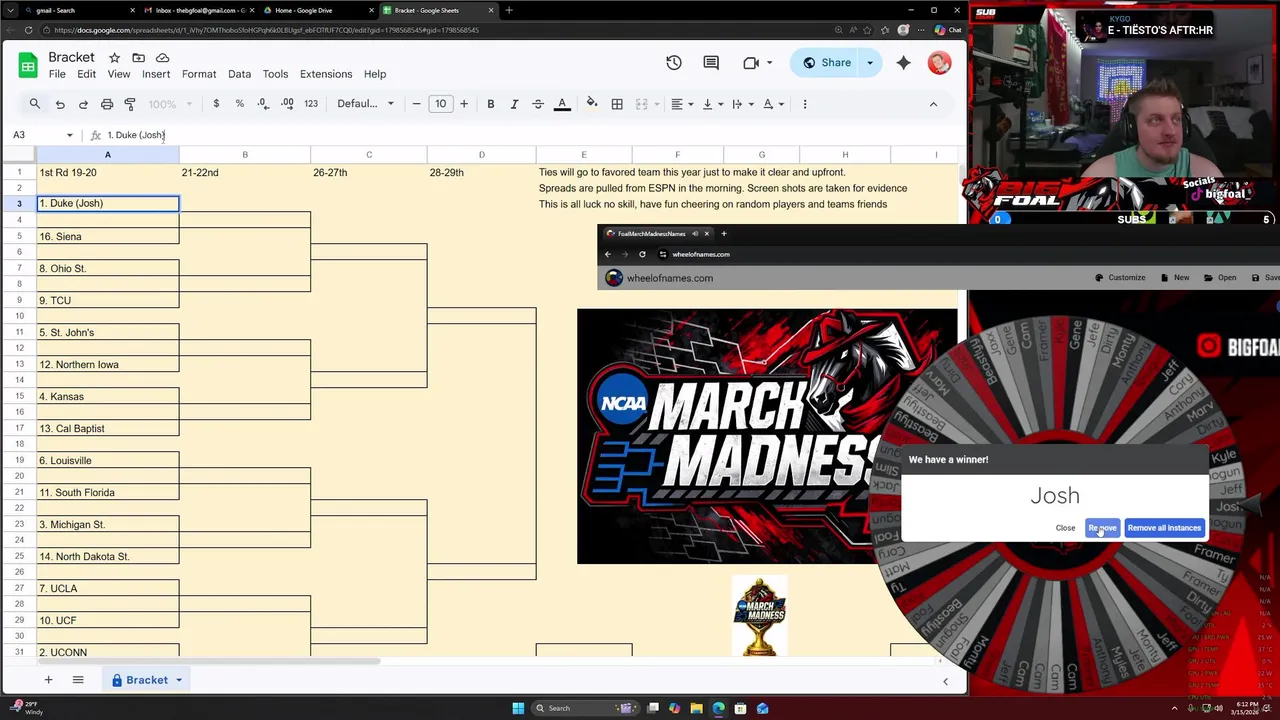1280x720 pixels.
Task: Click the Share button
Action: 826,63
